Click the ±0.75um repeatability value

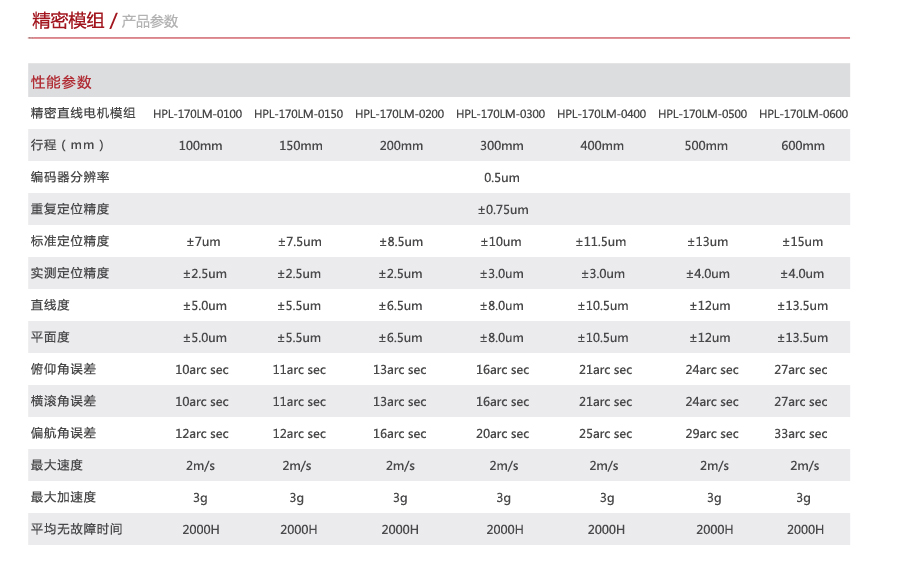point(503,210)
